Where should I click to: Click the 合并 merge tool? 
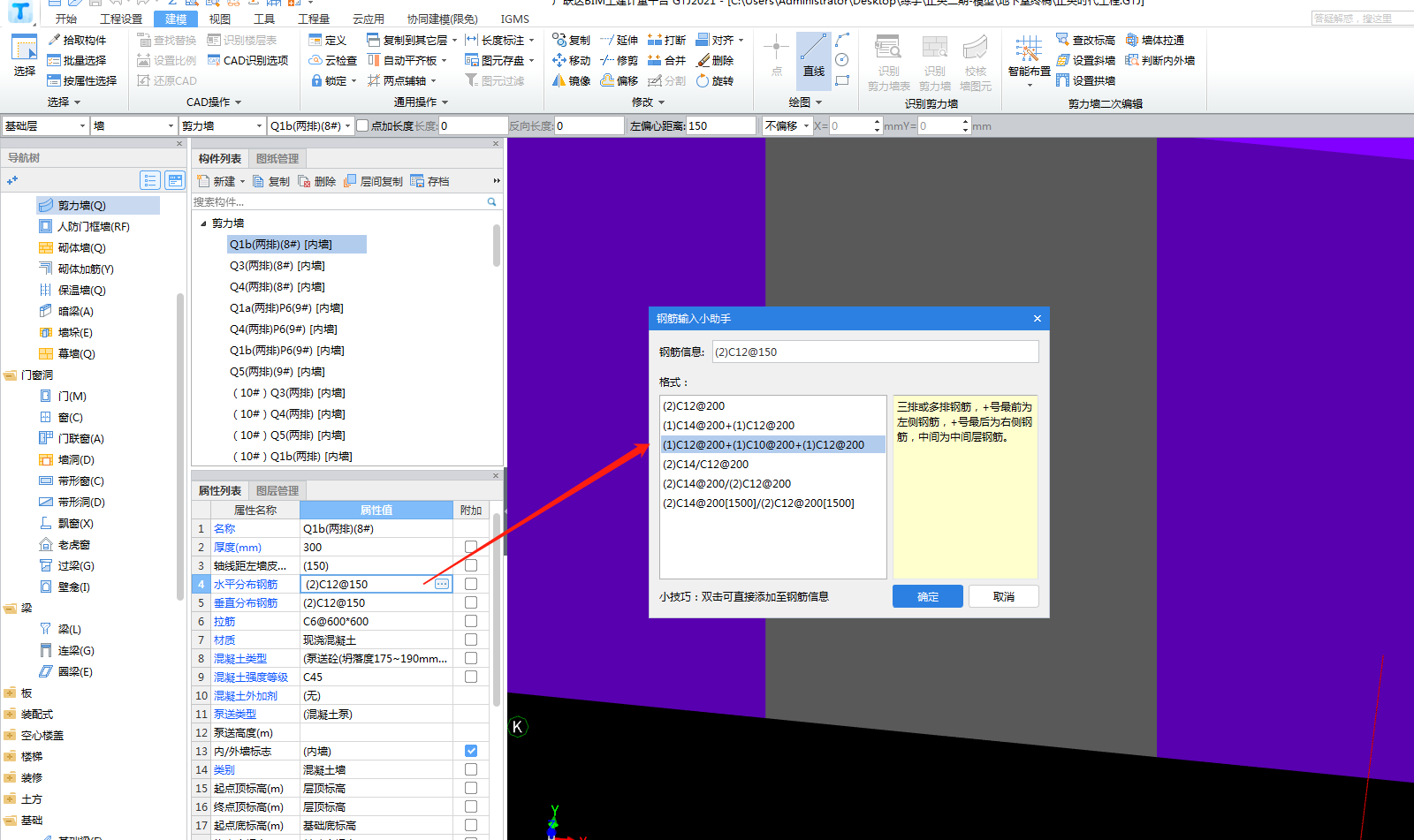pos(666,60)
